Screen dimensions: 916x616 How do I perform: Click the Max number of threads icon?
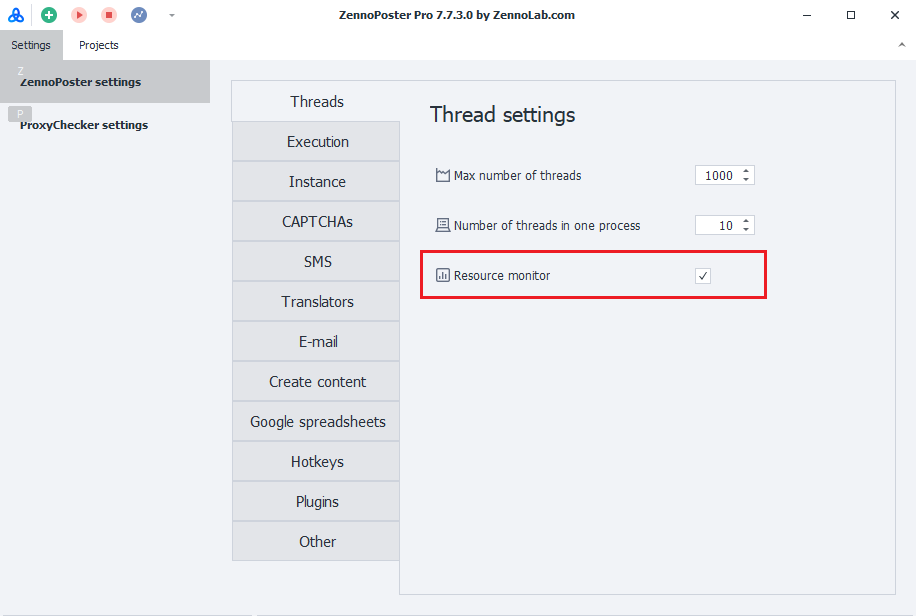(x=443, y=175)
